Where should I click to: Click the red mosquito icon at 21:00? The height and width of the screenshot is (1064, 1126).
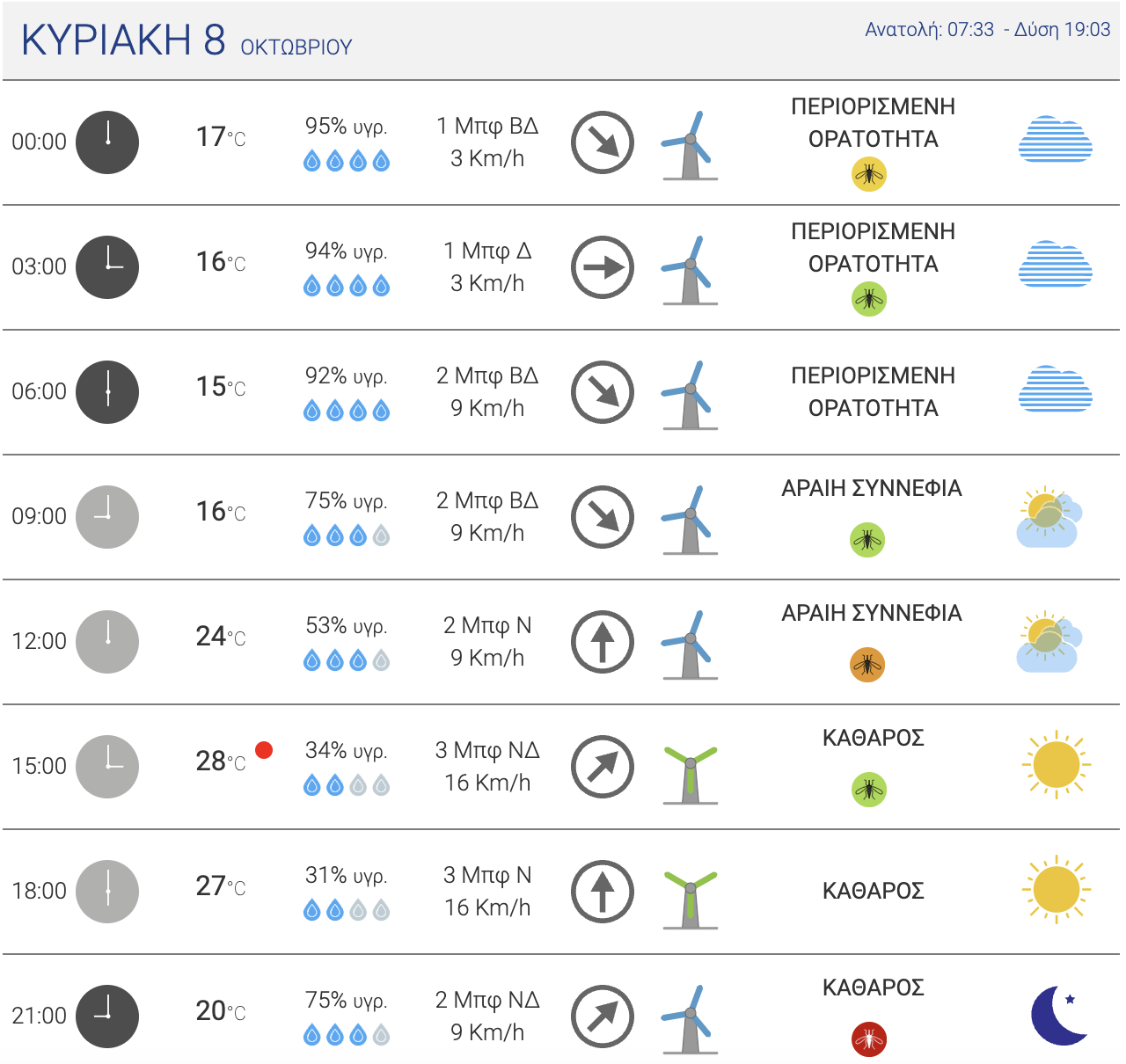pos(869,1039)
